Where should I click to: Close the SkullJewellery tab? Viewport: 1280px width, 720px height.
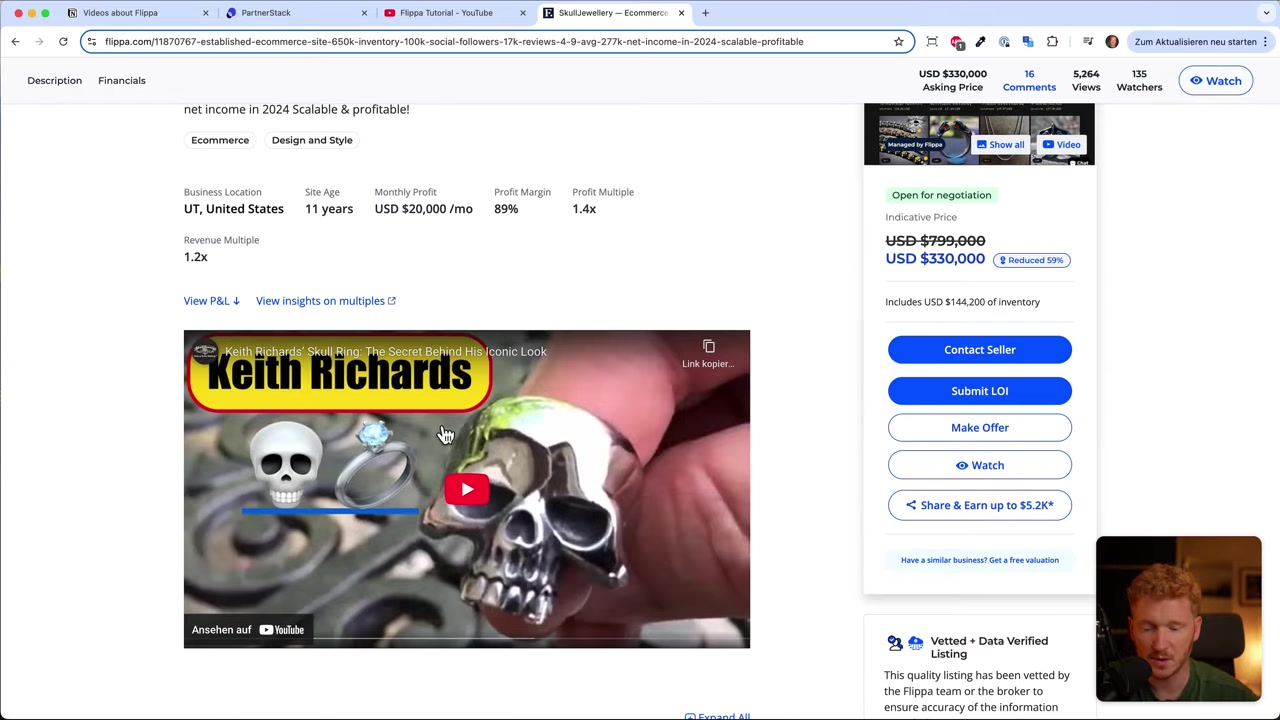pos(682,13)
